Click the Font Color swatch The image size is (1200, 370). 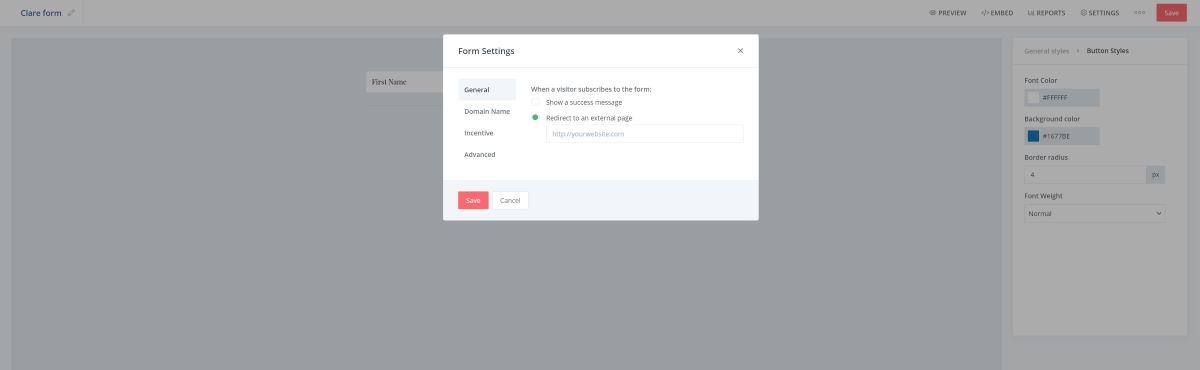(x=1033, y=98)
